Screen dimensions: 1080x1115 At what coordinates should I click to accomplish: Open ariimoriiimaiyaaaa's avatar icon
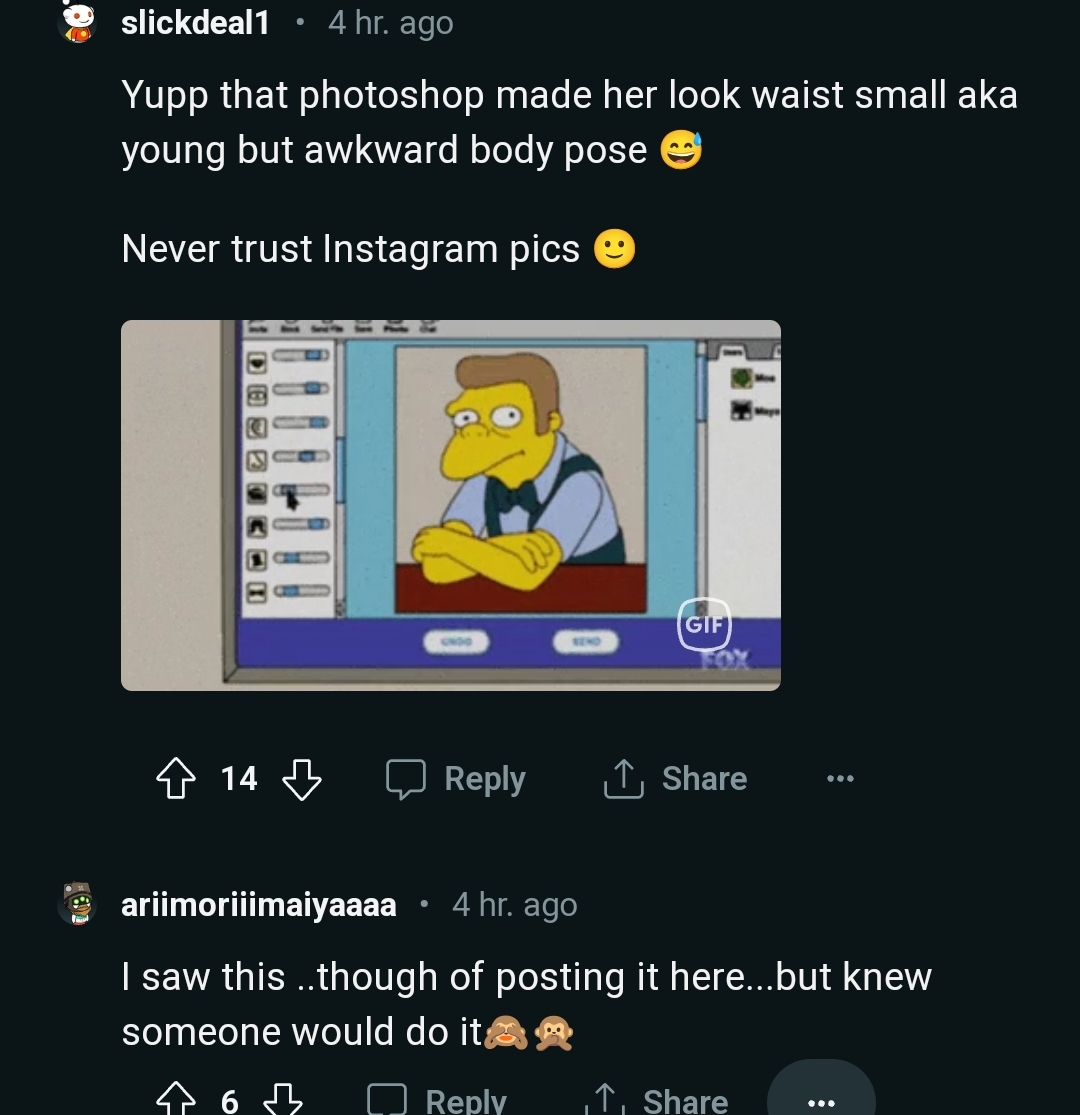coord(77,904)
